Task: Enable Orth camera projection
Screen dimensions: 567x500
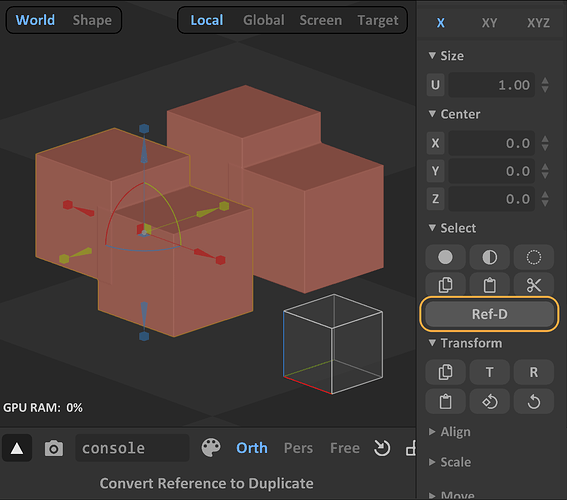Action: (252, 448)
